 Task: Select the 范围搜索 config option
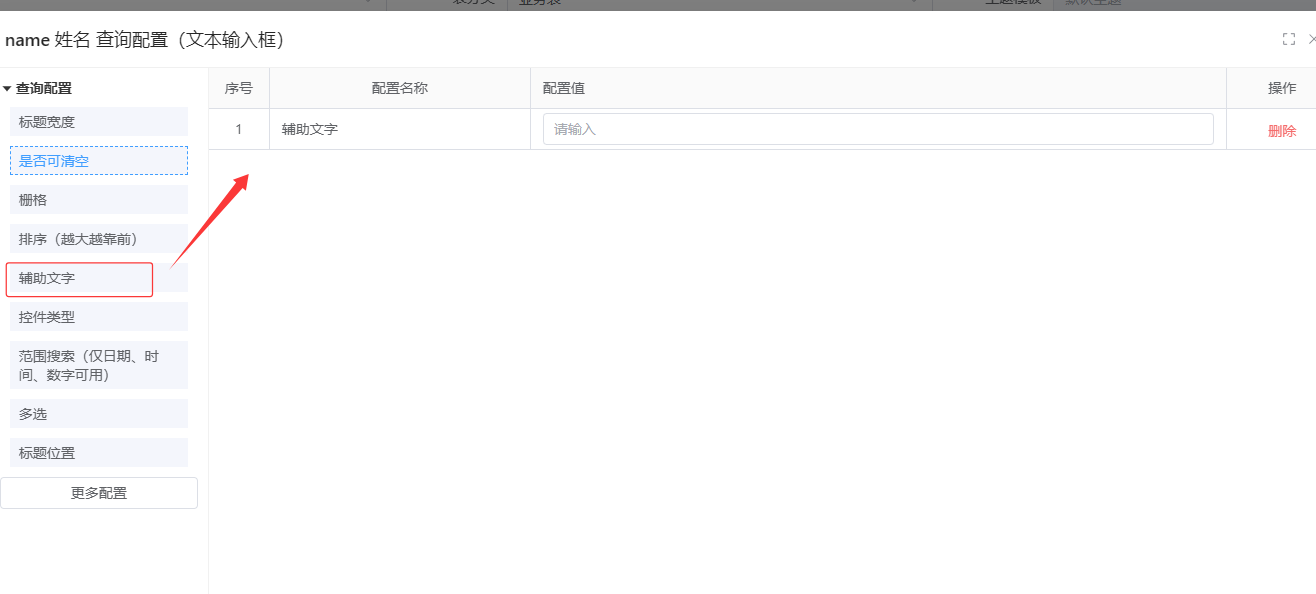(x=99, y=365)
